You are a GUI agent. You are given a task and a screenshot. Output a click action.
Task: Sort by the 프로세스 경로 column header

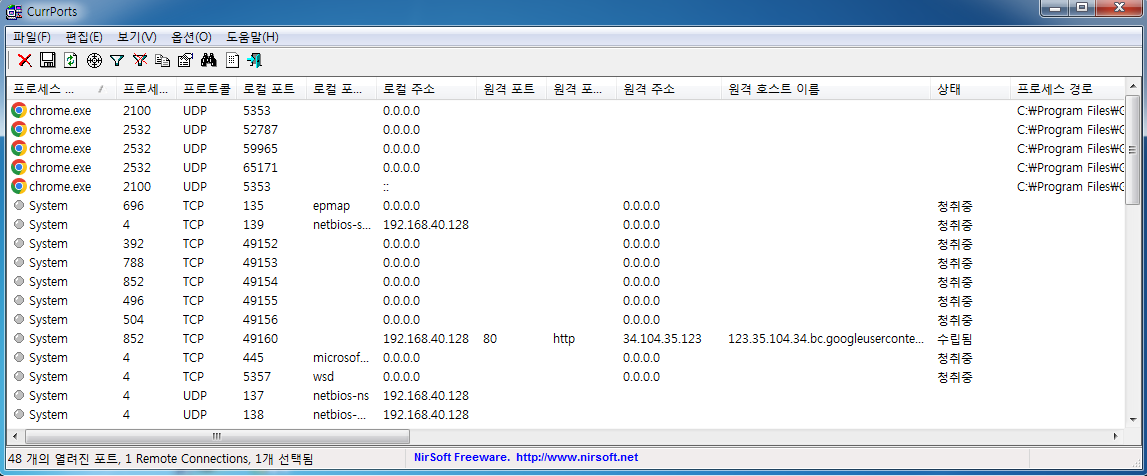[x=1068, y=89]
